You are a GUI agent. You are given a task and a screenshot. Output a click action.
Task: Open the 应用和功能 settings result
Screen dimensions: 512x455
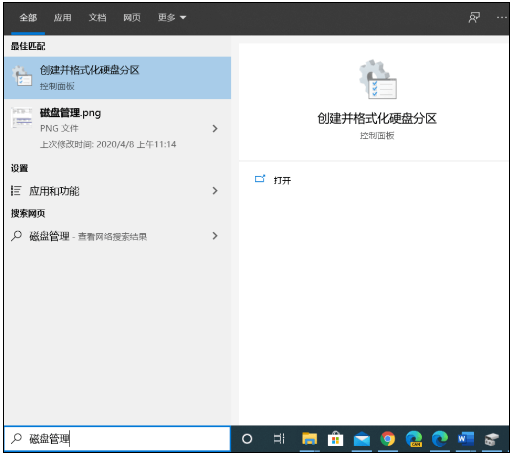118,191
